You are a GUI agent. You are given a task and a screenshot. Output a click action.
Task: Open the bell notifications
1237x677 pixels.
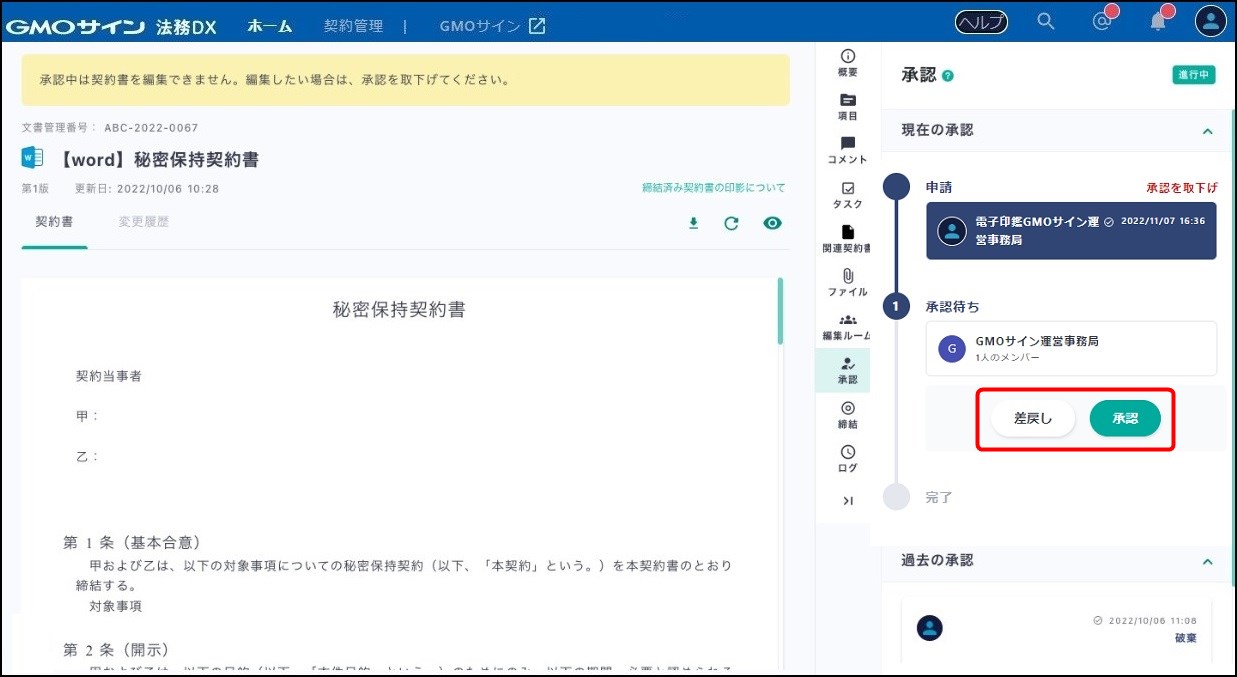point(1158,21)
